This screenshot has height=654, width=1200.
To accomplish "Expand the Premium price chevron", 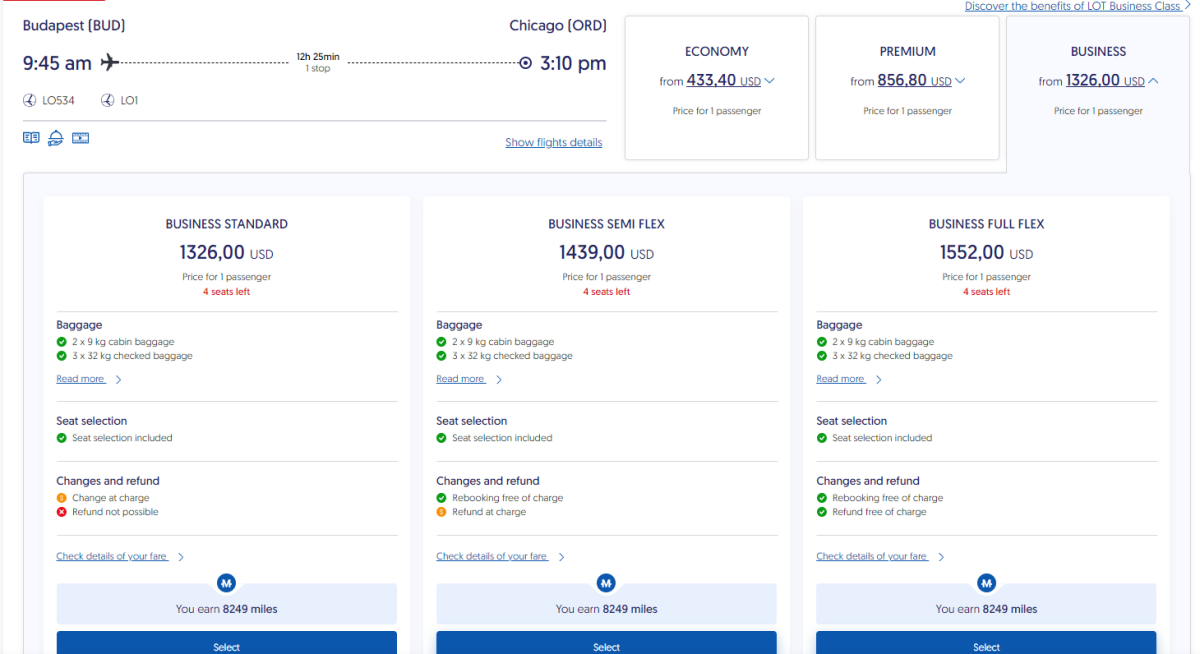I will 960,81.
